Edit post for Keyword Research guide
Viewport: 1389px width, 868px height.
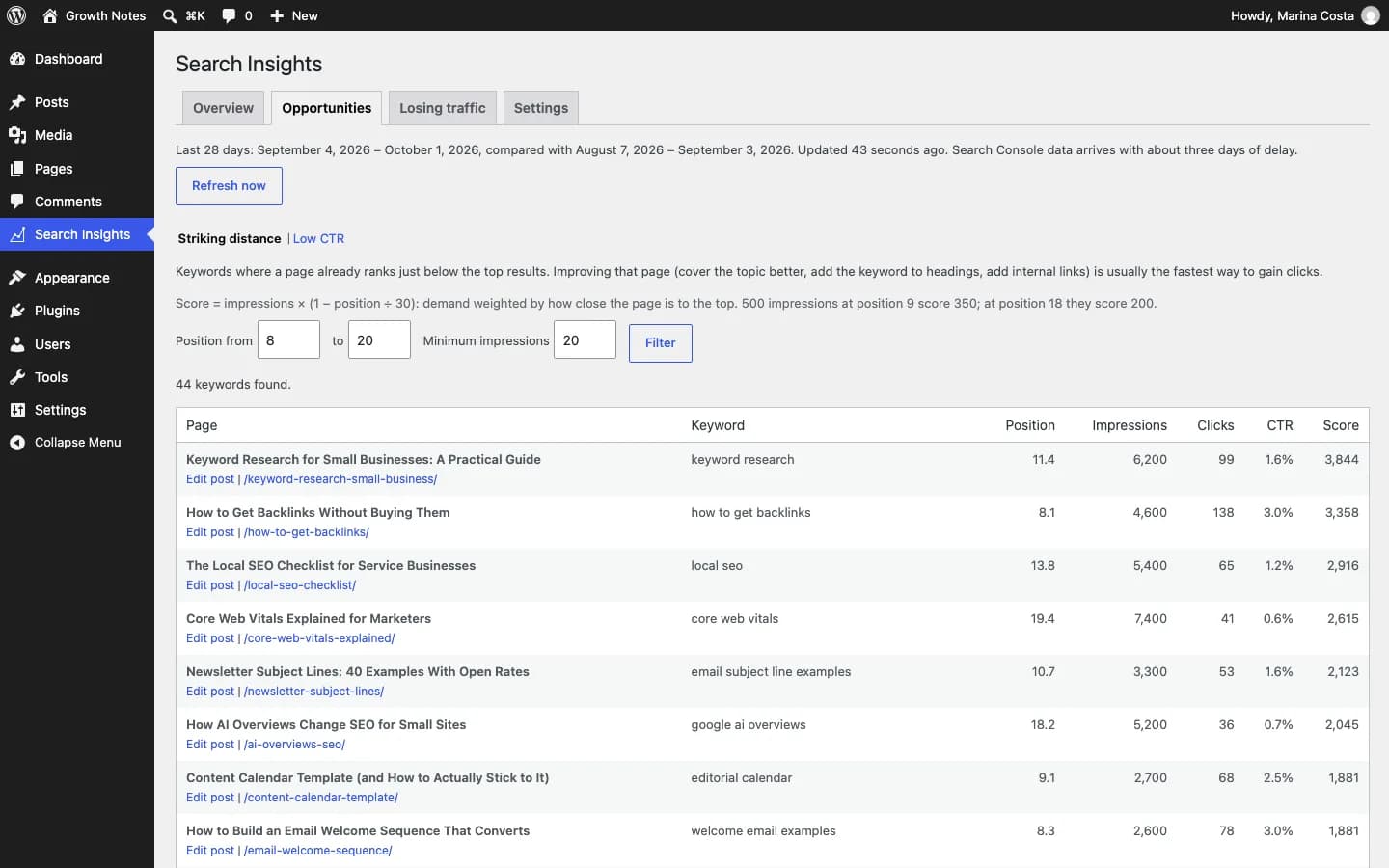click(x=210, y=479)
